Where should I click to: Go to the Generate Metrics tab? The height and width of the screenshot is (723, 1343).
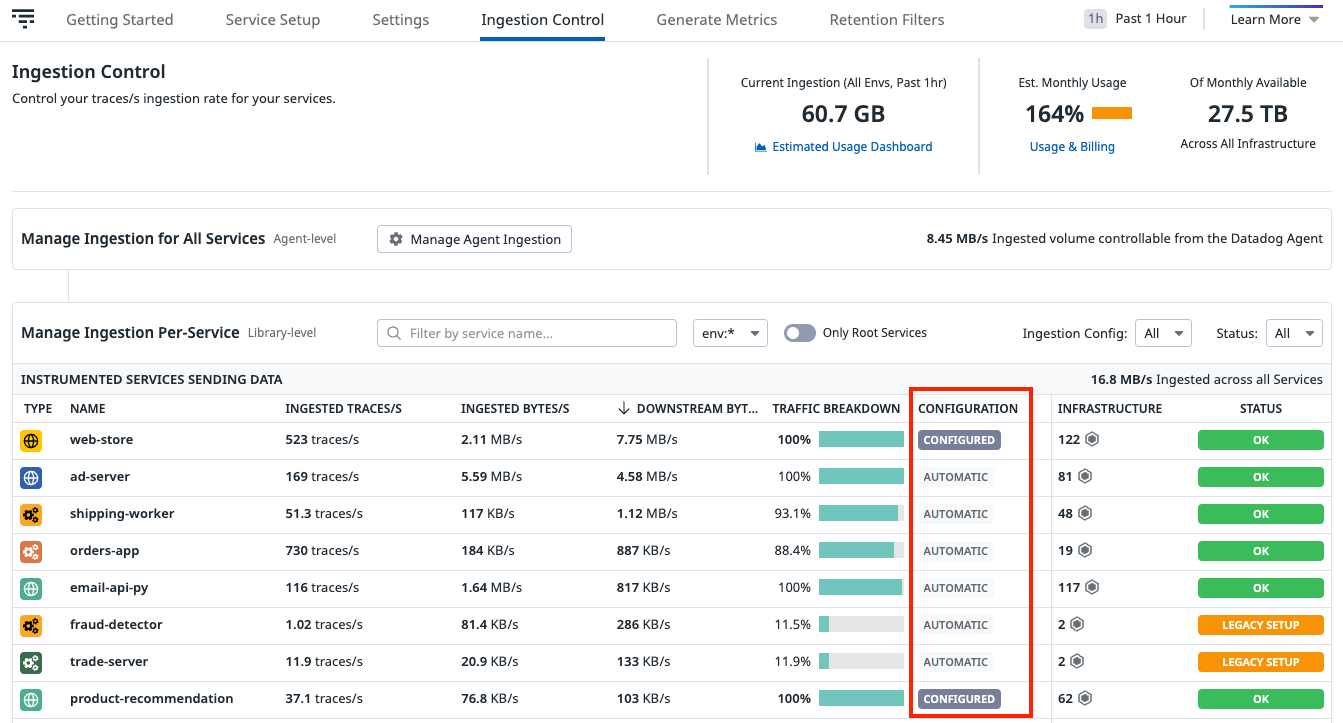(x=716, y=20)
